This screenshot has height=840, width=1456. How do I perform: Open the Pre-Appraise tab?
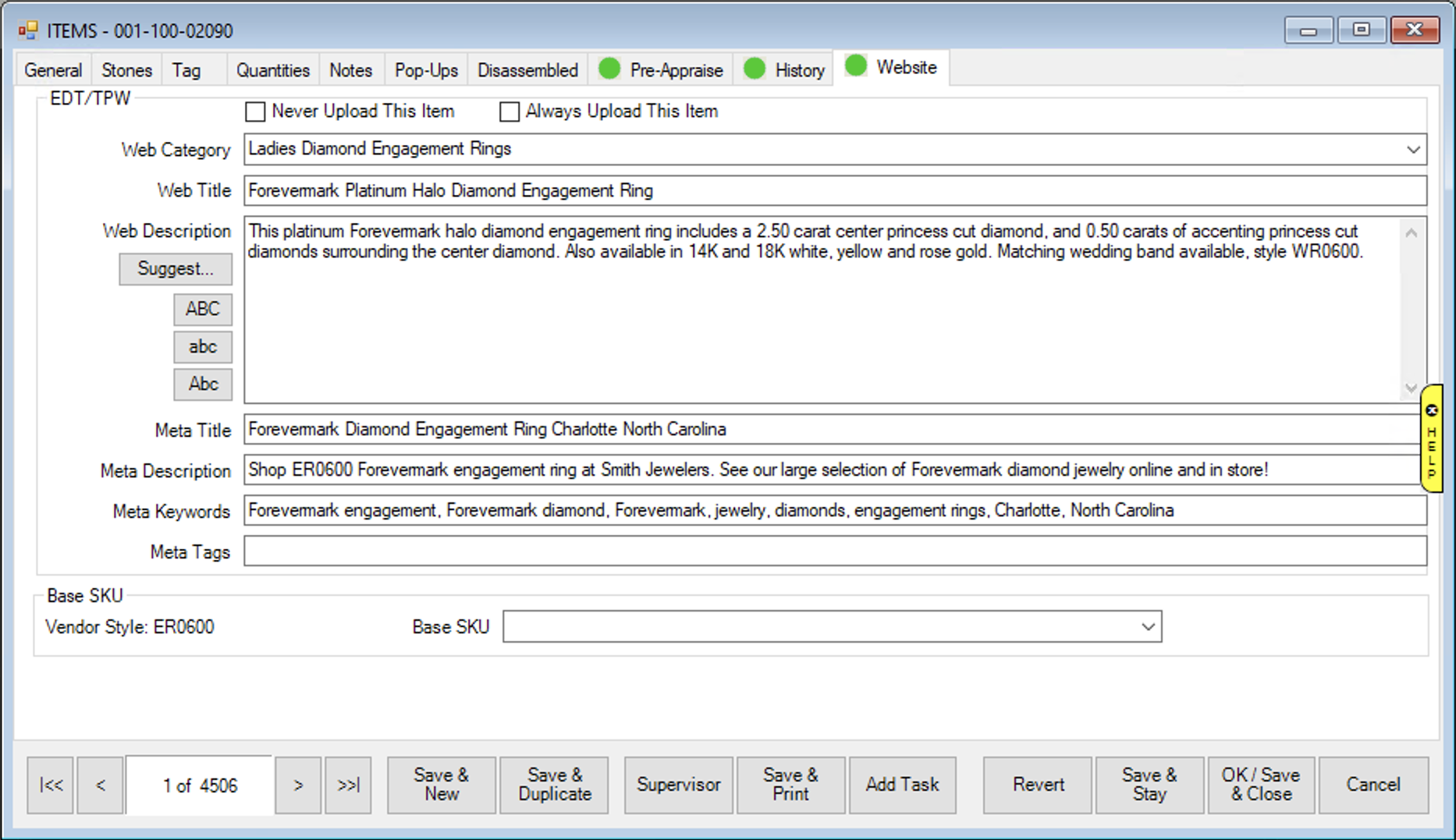coord(675,70)
